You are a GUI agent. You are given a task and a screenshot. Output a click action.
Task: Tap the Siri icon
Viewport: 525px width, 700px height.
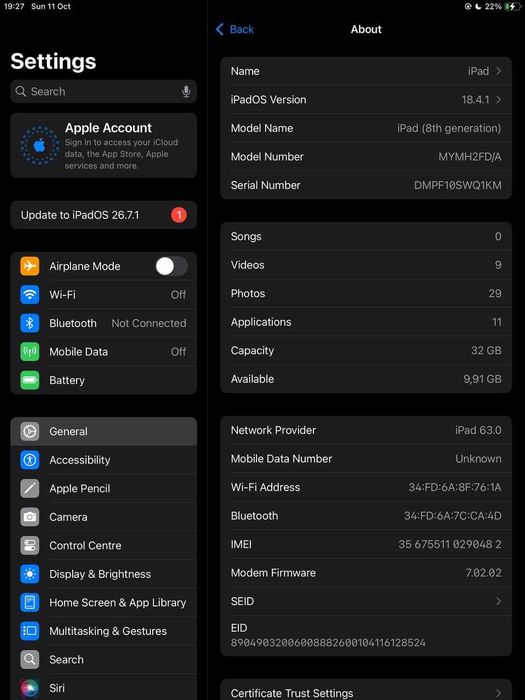[x=30, y=688]
